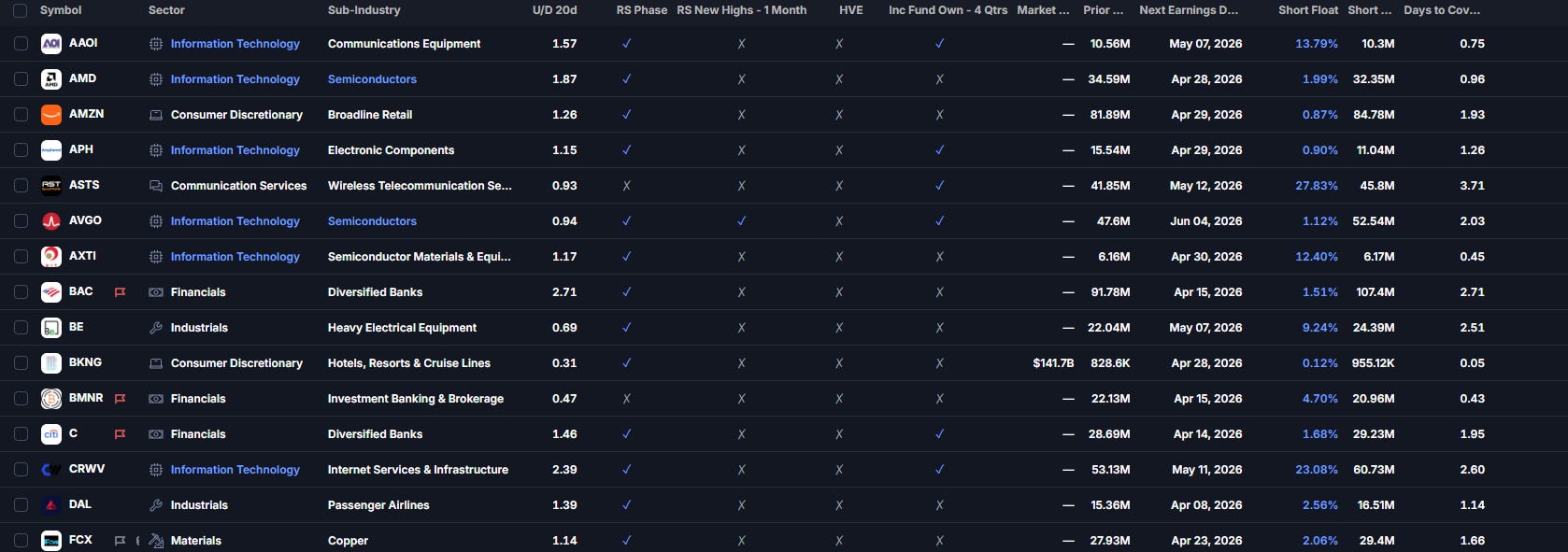Click the Copper sub-industry cell
This screenshot has height=552, width=1568.
348,541
